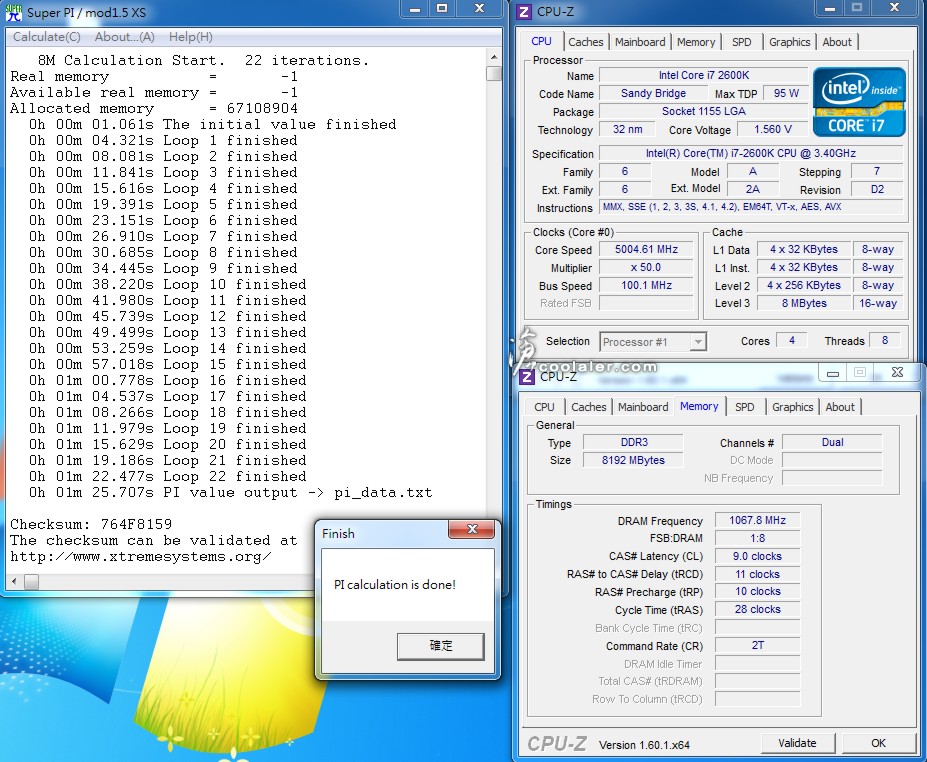Open About tab in lower CPU-Z window
The width and height of the screenshot is (927, 762).
[840, 407]
